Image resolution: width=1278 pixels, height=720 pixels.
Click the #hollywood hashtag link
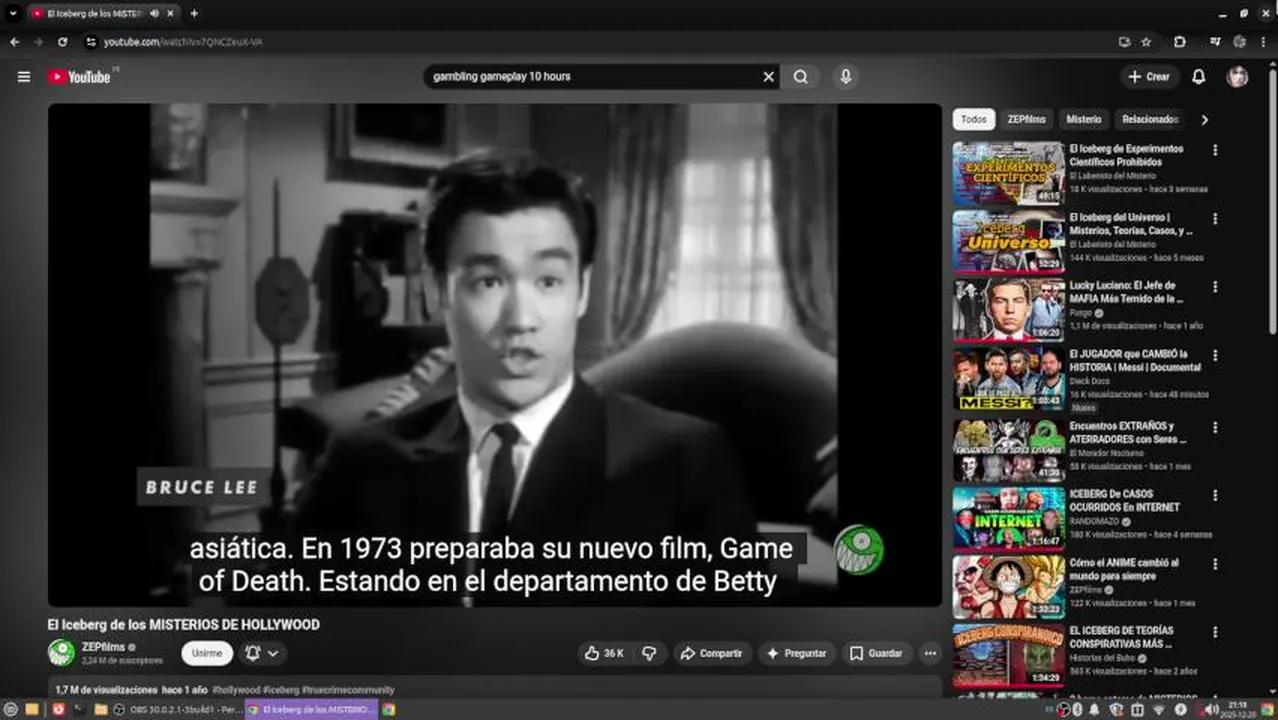click(236, 690)
